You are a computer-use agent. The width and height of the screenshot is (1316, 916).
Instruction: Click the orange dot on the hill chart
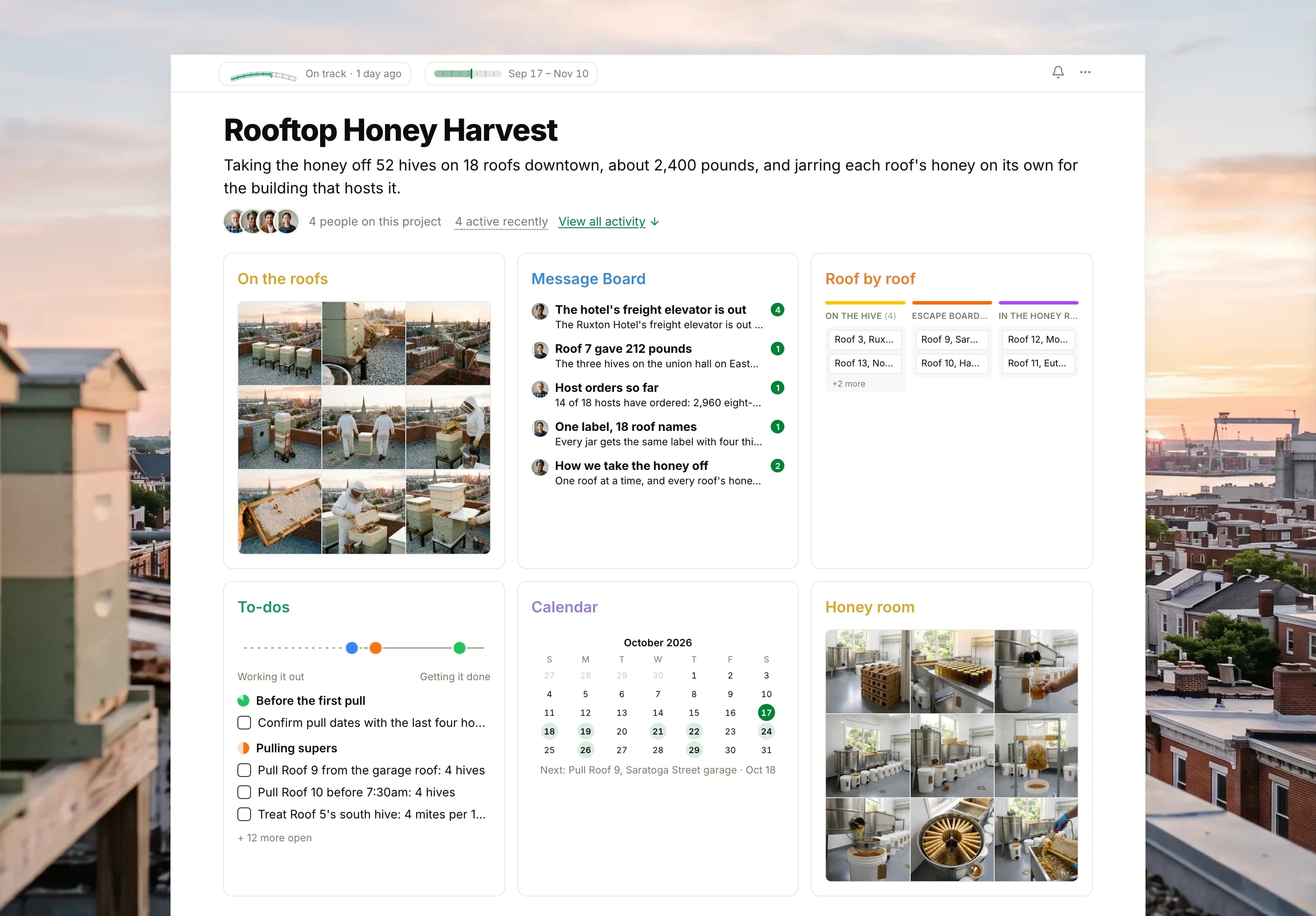point(376,648)
